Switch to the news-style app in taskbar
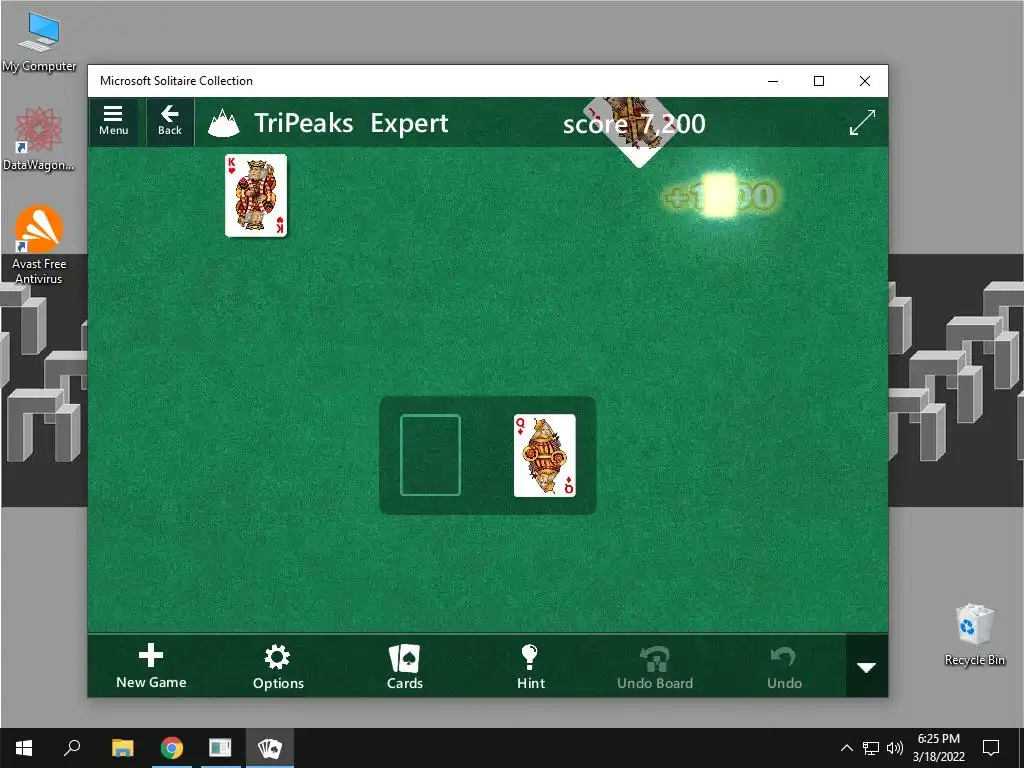Viewport: 1024px width, 768px height. click(220, 748)
